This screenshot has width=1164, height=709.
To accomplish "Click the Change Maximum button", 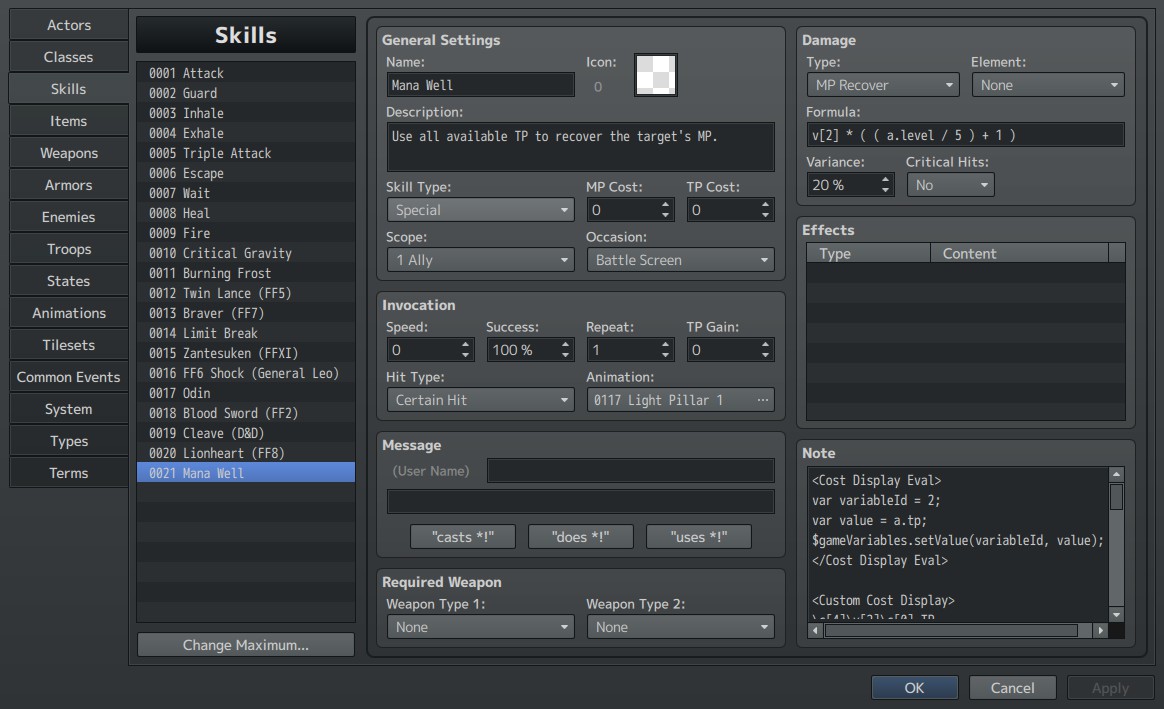I will point(246,645).
